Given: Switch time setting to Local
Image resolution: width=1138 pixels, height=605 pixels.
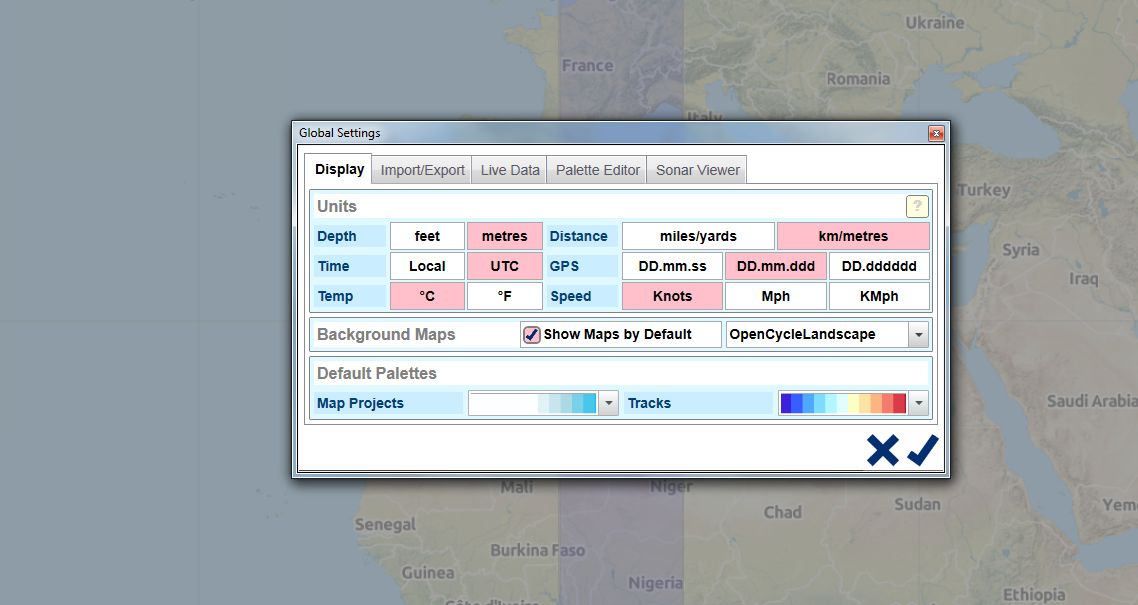Looking at the screenshot, I should (427, 267).
